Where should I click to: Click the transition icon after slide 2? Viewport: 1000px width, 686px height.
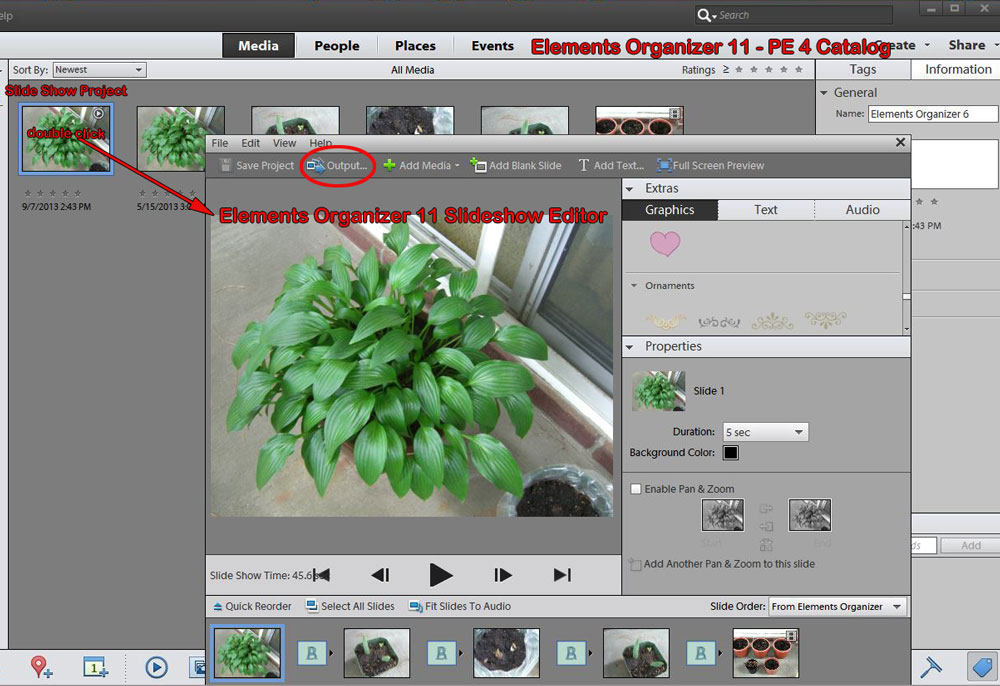[441, 653]
